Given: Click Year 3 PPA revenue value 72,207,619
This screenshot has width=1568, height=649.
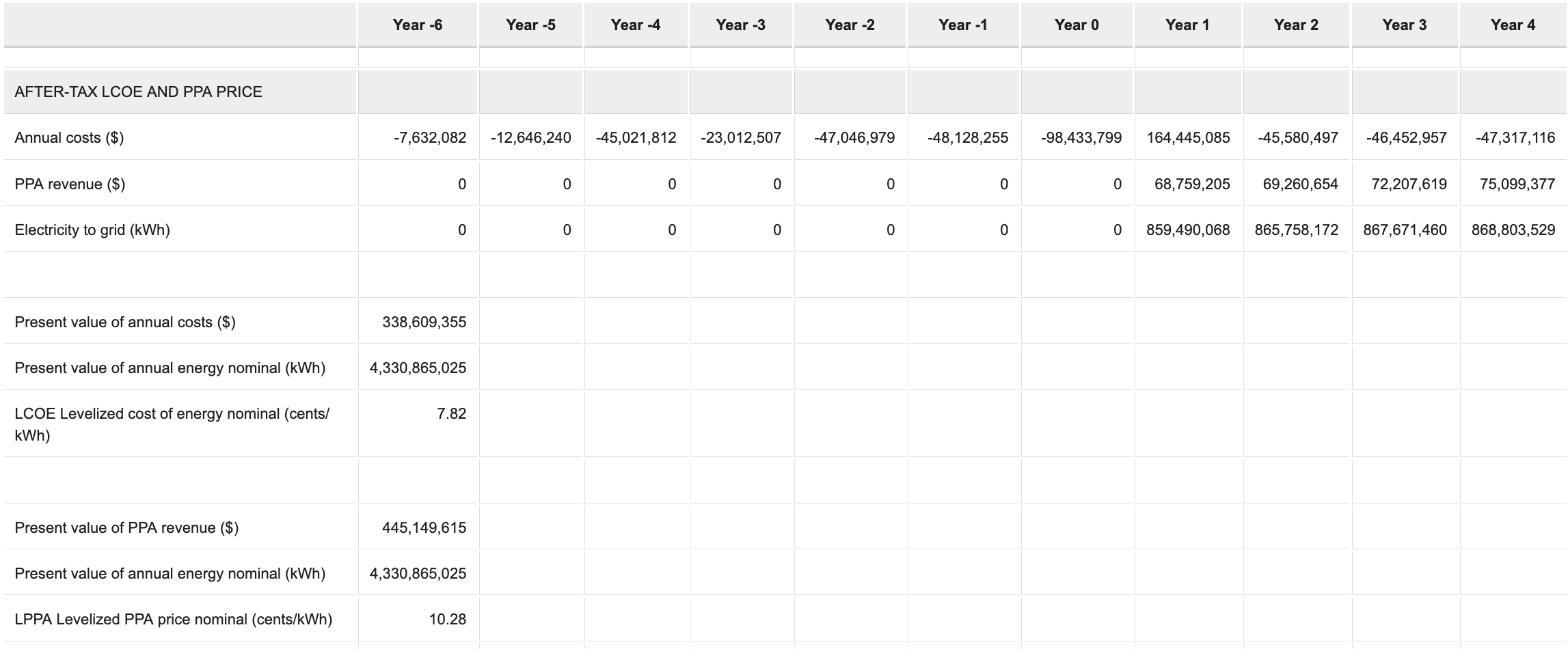Looking at the screenshot, I should [1408, 184].
